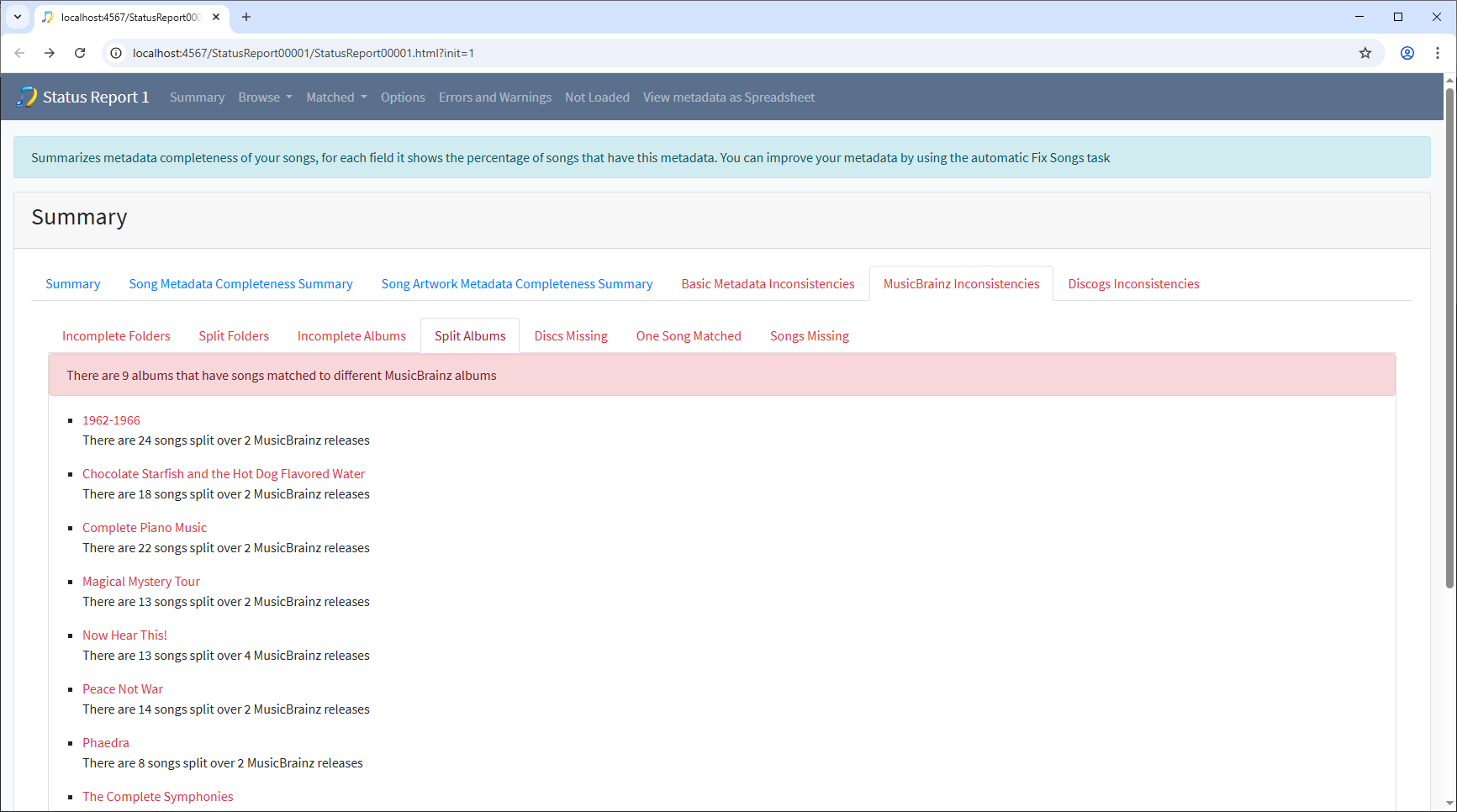
Task: Switch to Discogs Inconsistencies tab
Action: (x=1133, y=284)
